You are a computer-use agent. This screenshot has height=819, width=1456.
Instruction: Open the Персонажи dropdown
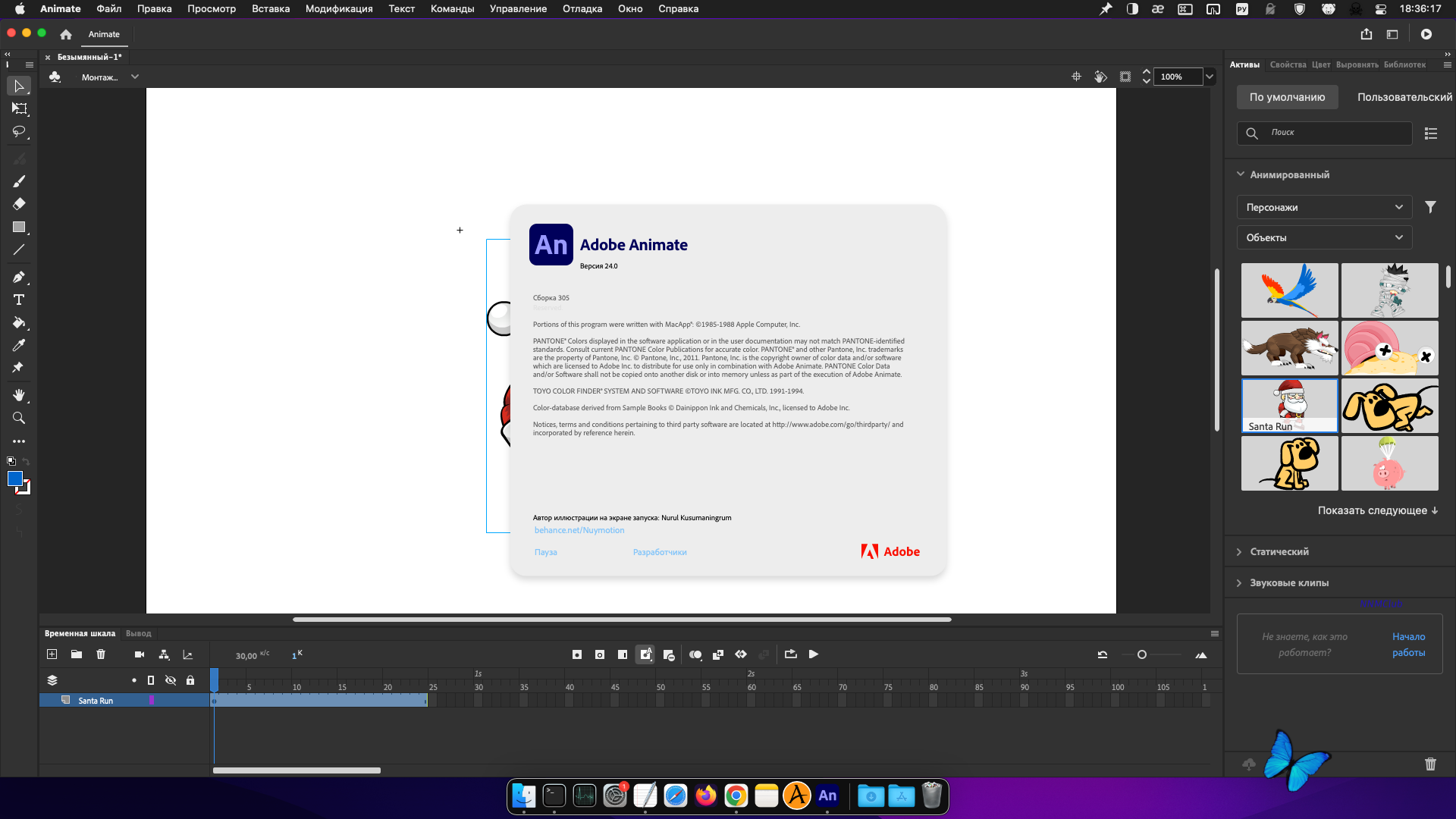tap(1324, 207)
